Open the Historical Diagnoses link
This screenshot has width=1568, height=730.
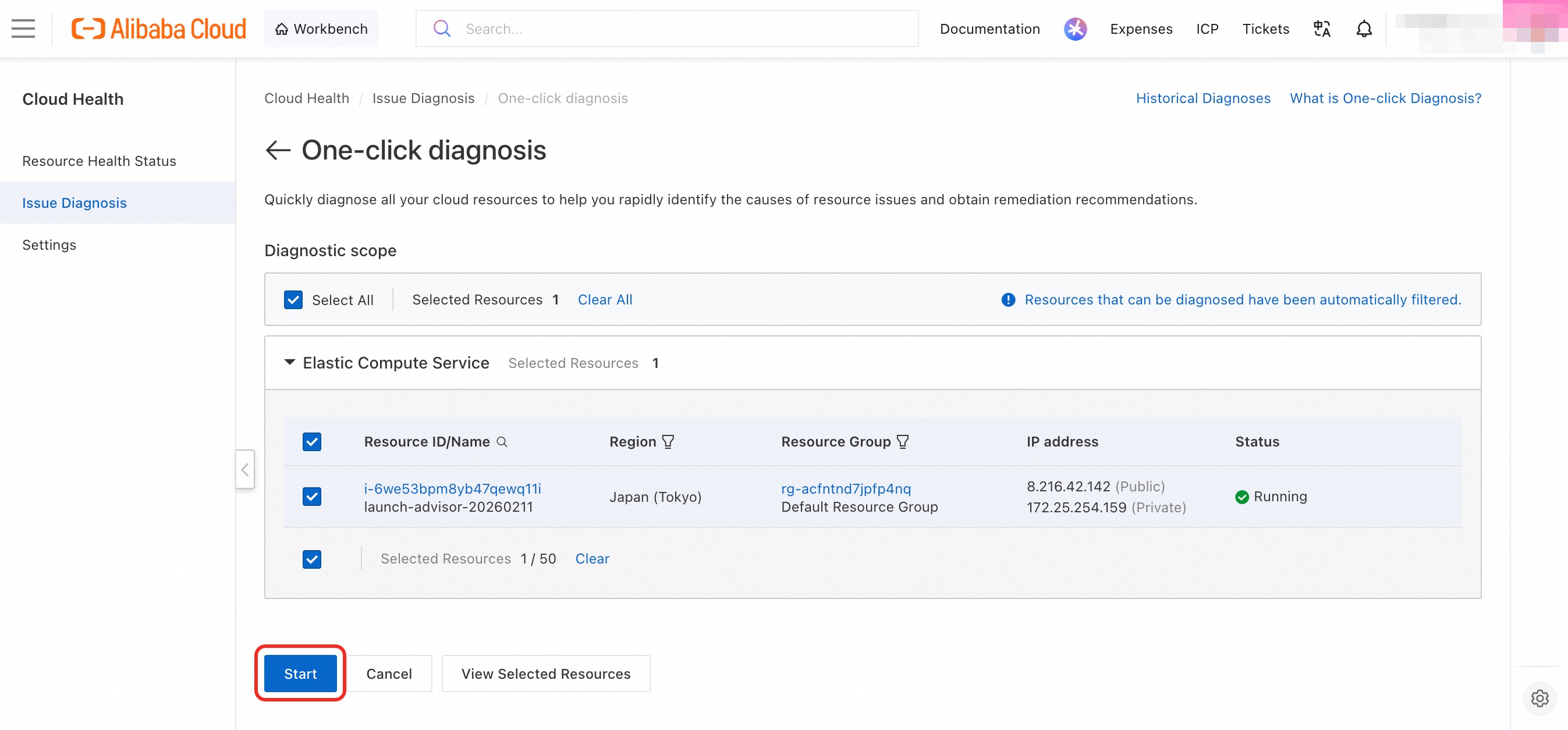pyautogui.click(x=1203, y=98)
